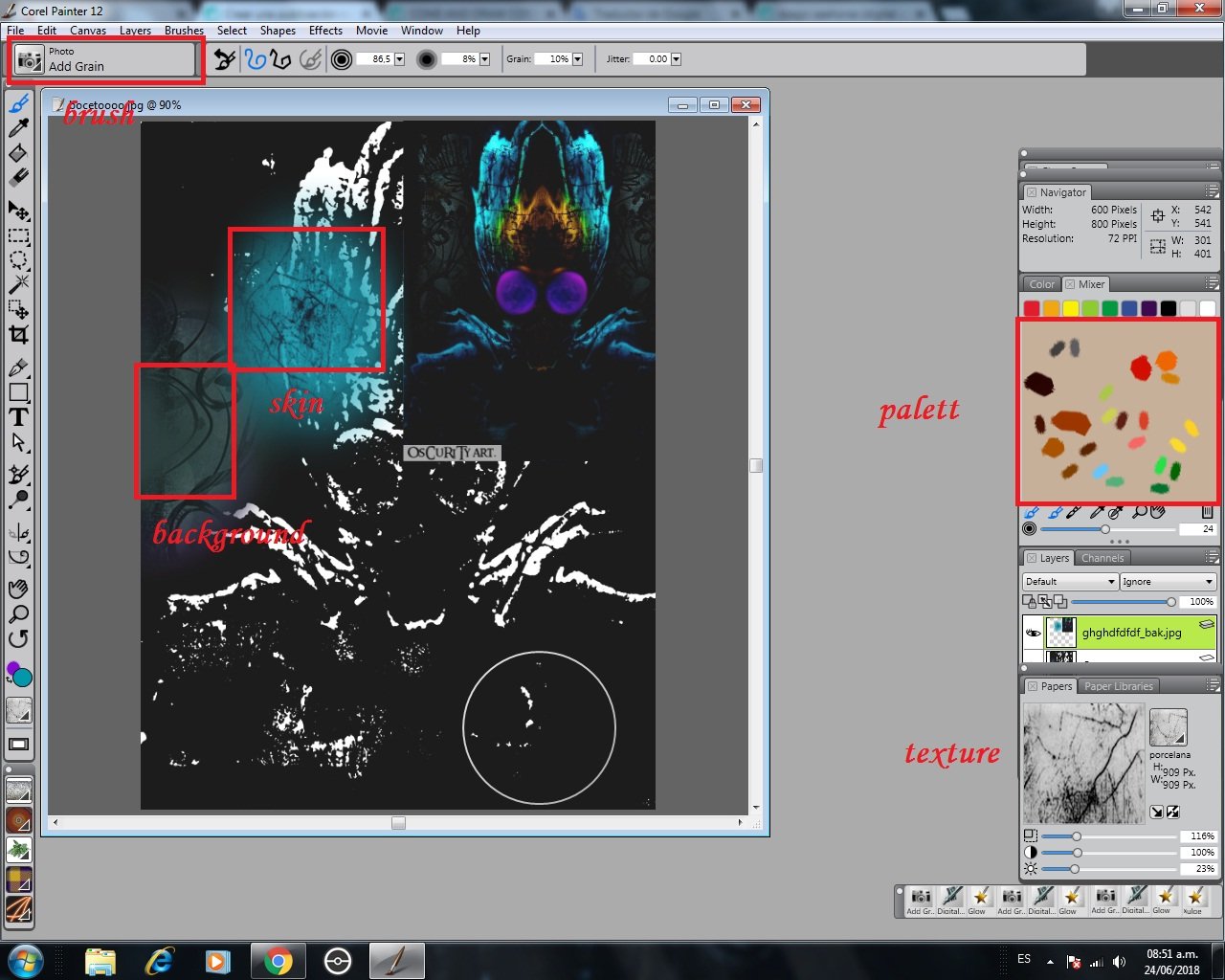Close the Papers panel checkbox
This screenshot has height=980, width=1225.
[x=1033, y=686]
